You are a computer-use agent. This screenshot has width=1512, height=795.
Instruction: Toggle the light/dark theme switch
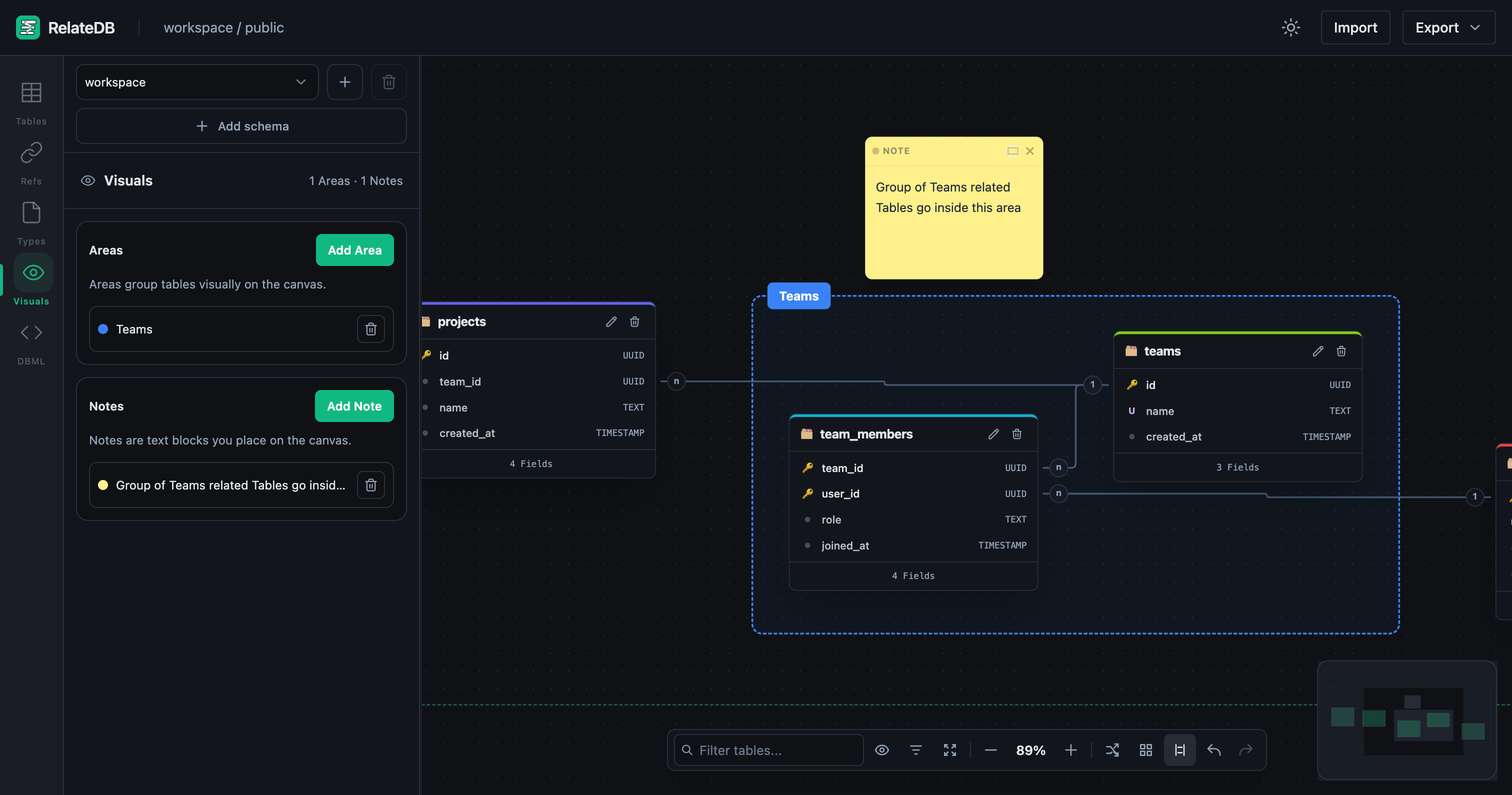tap(1290, 27)
